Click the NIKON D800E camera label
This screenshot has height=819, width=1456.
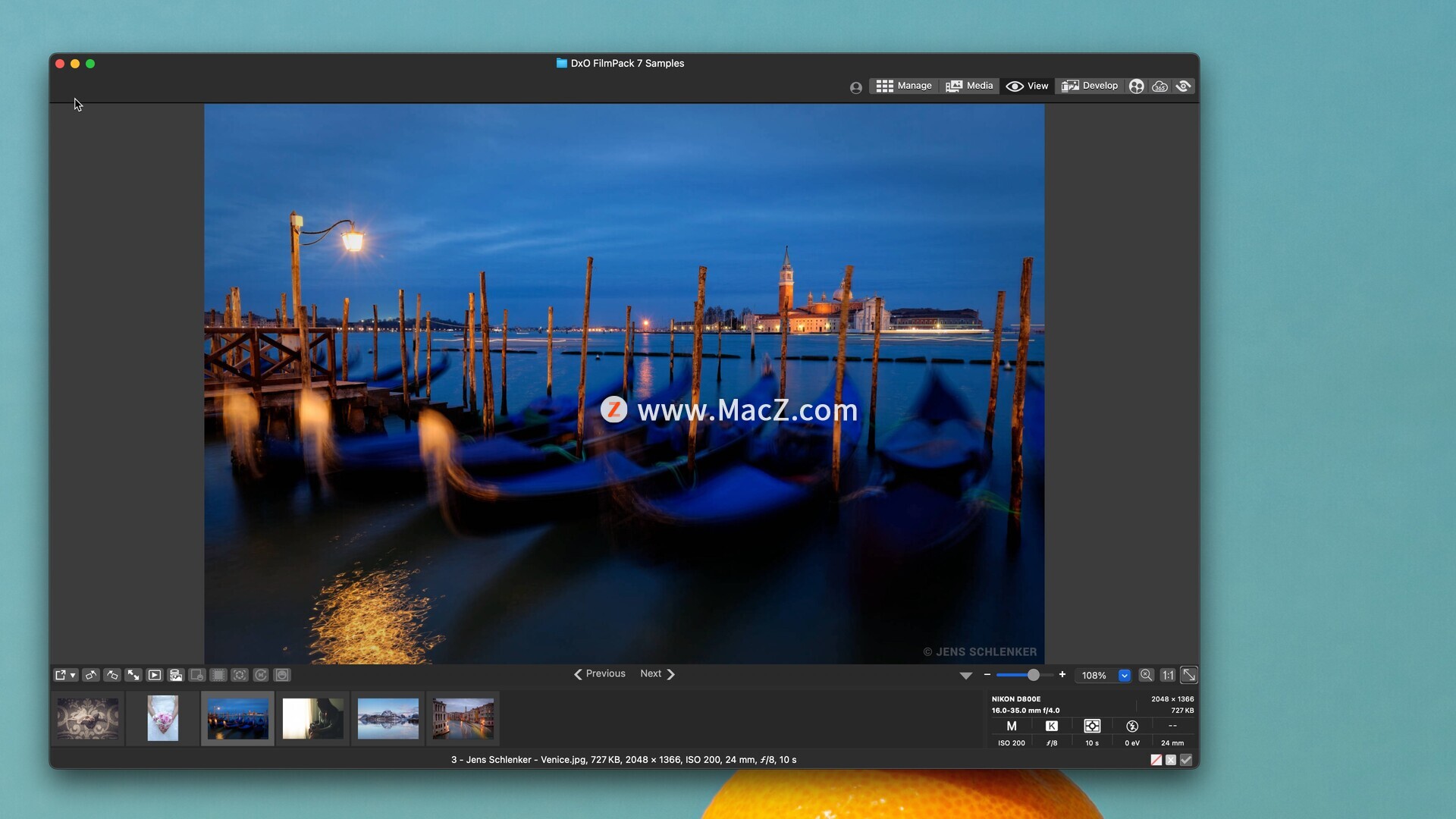pyautogui.click(x=1016, y=699)
